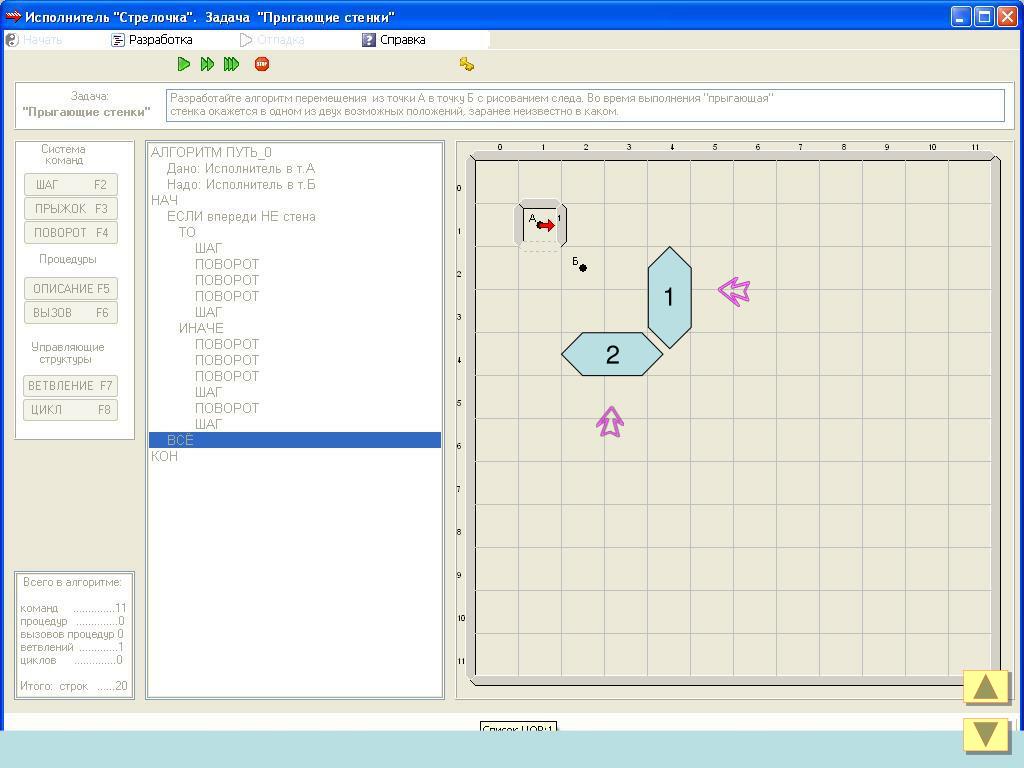Select 'Надо: Исполнитель в т.Б' line
Viewport: 1024px width, 768px height.
240,185
